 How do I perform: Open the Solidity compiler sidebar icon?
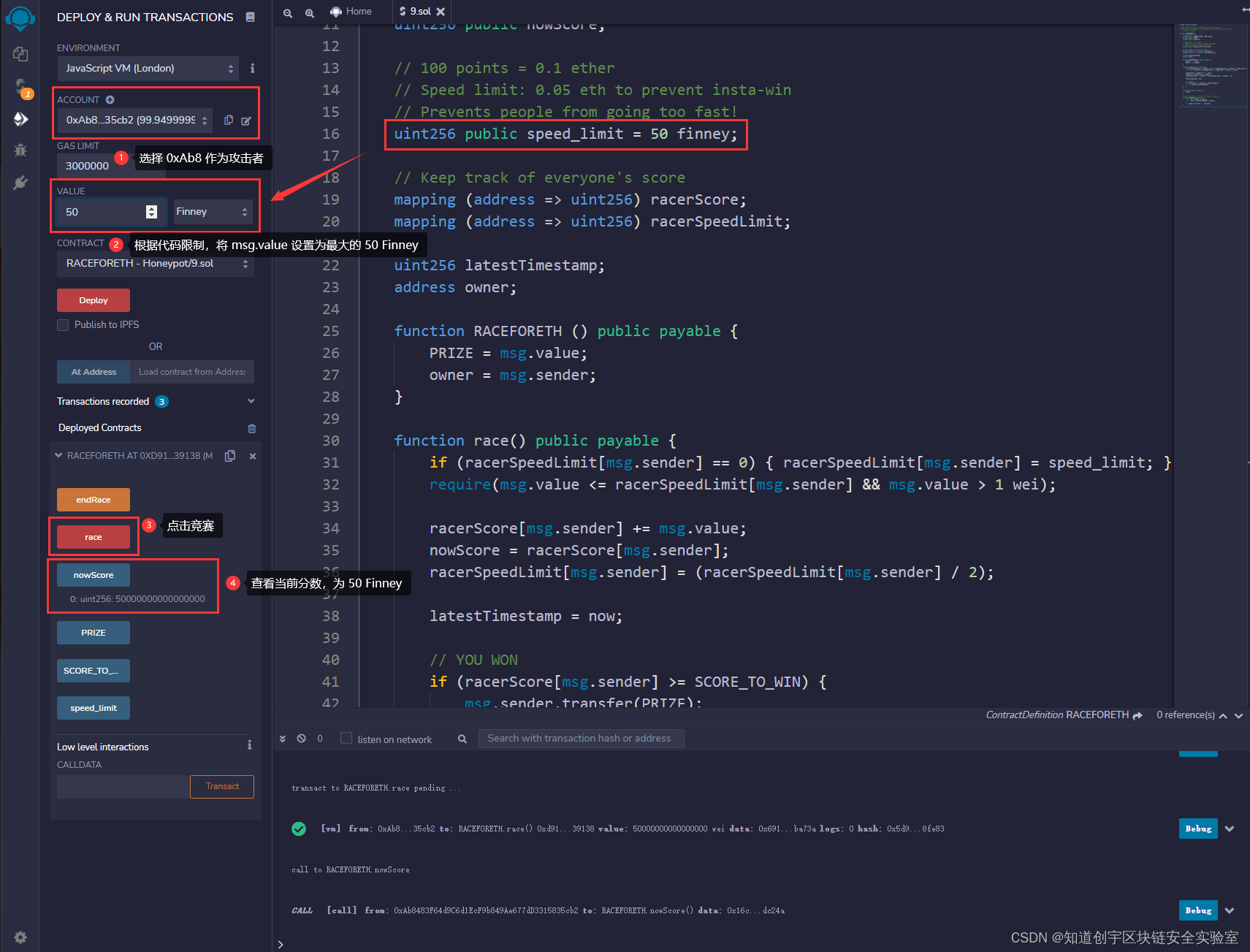tap(20, 88)
